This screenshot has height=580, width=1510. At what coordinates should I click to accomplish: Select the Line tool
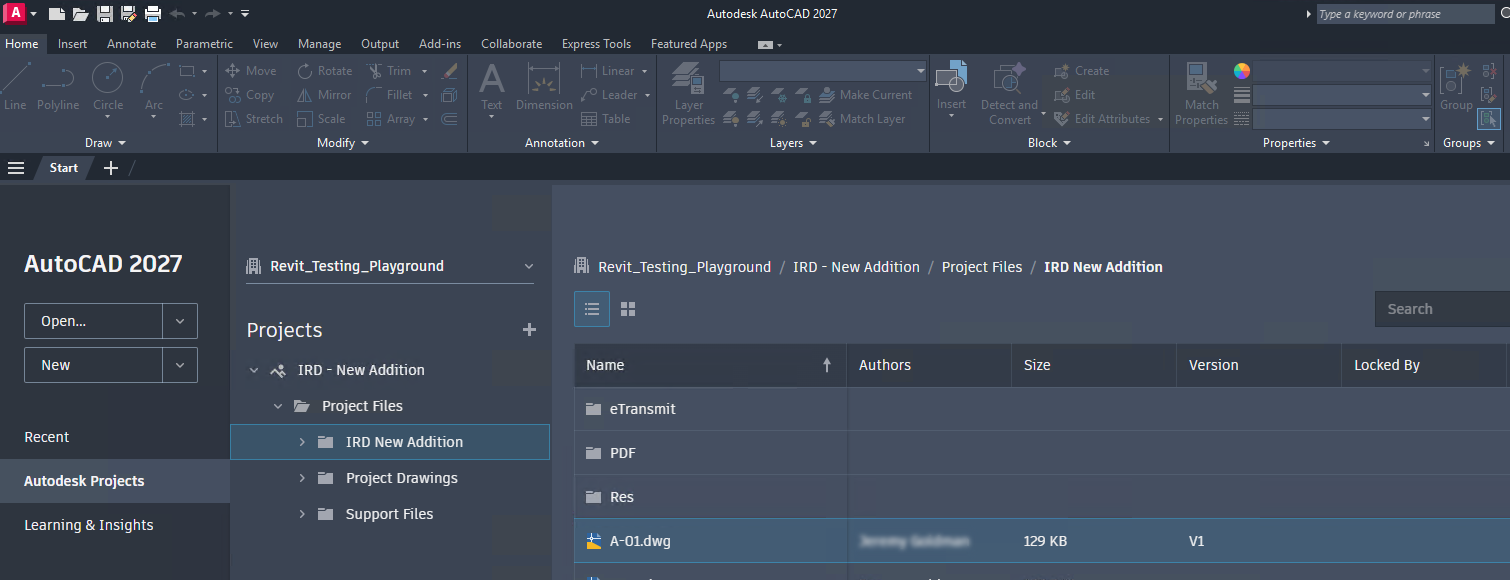(x=15, y=86)
